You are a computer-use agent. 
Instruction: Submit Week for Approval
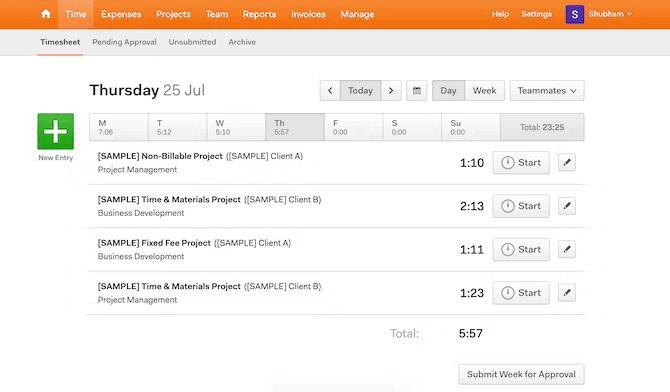[x=521, y=374]
